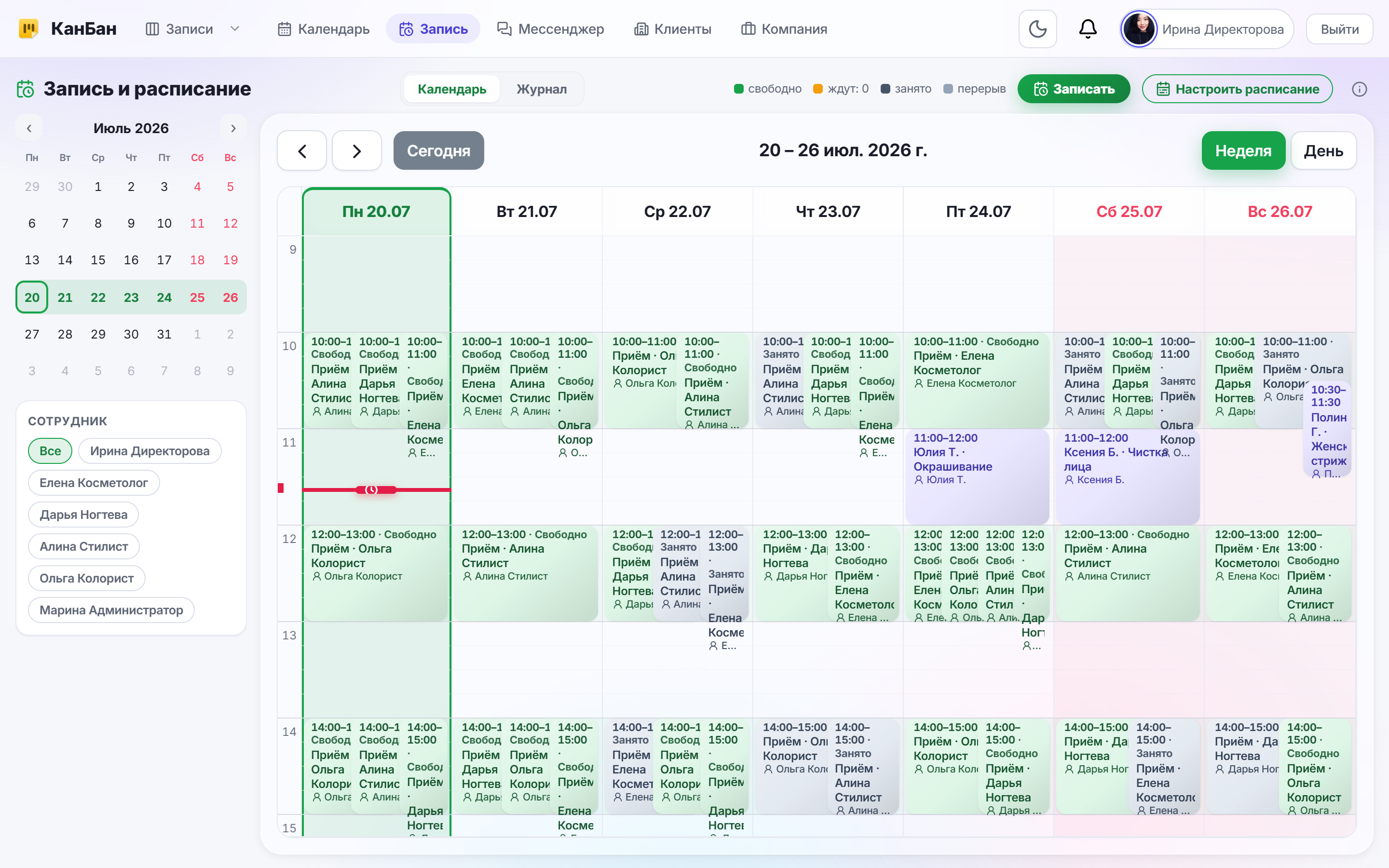
Task: Select Все employee filter chip
Action: [50, 451]
